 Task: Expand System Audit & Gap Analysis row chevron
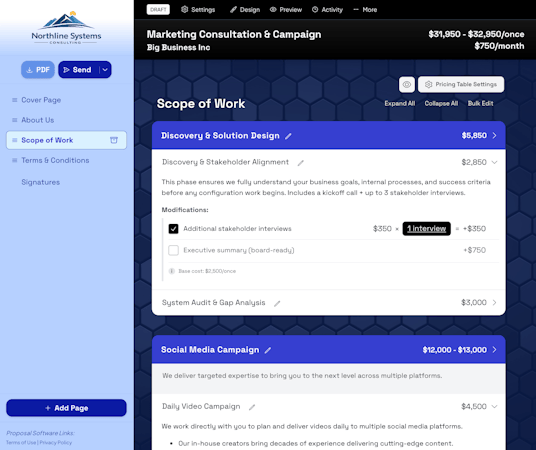click(x=494, y=302)
